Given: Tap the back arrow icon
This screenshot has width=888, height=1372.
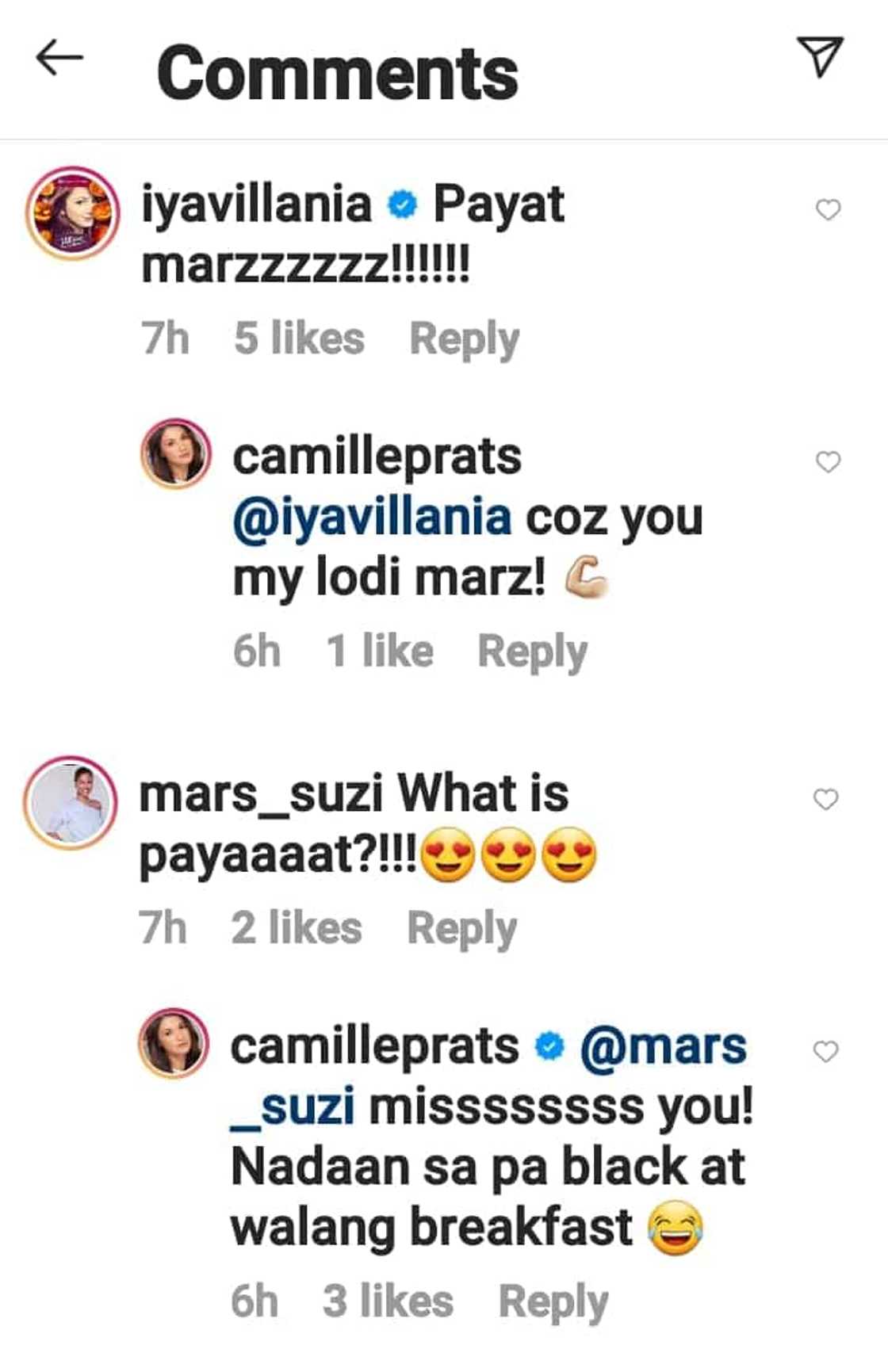Looking at the screenshot, I should pyautogui.click(x=59, y=59).
